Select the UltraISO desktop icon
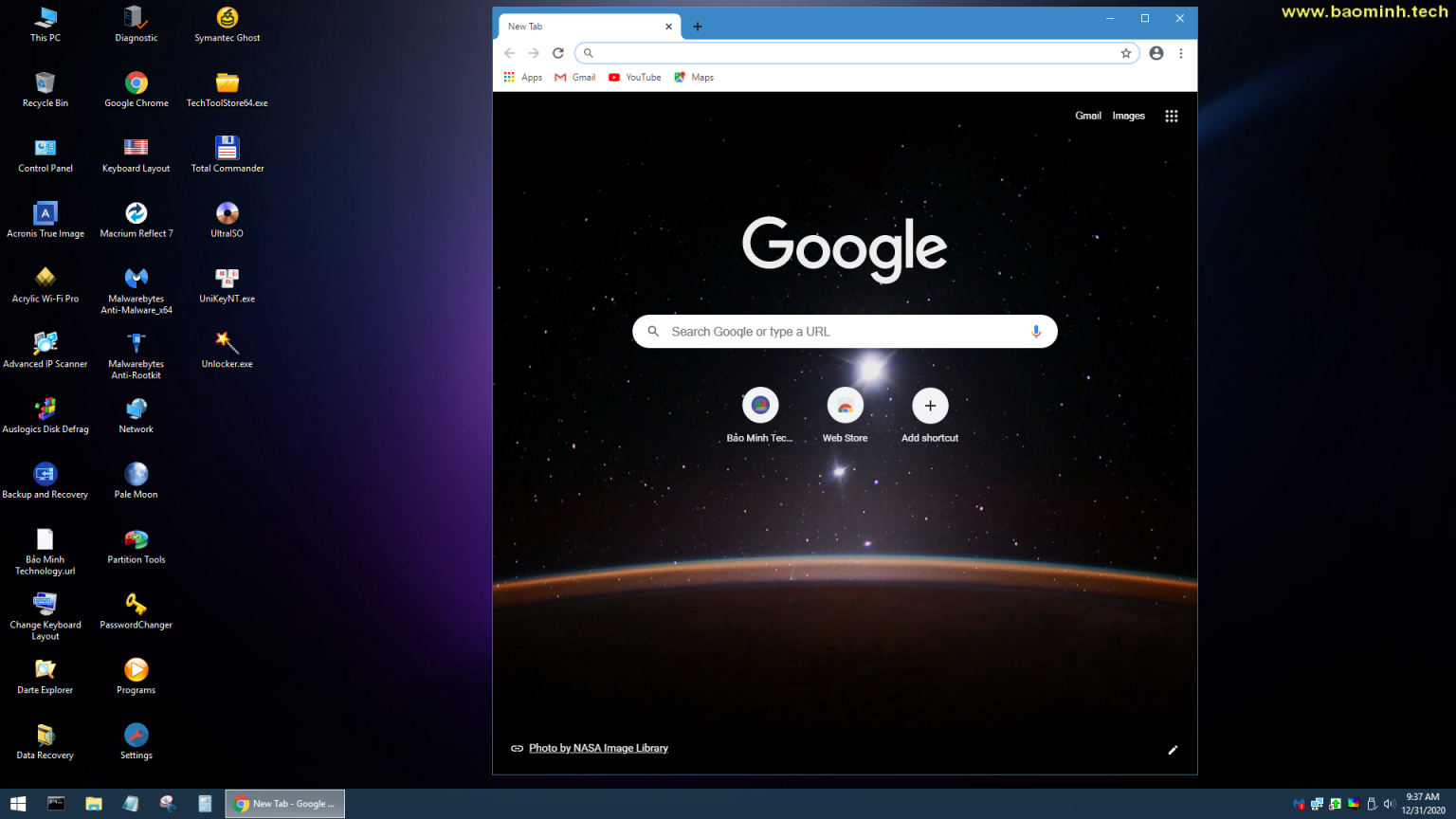This screenshot has width=1456, height=819. tap(227, 221)
